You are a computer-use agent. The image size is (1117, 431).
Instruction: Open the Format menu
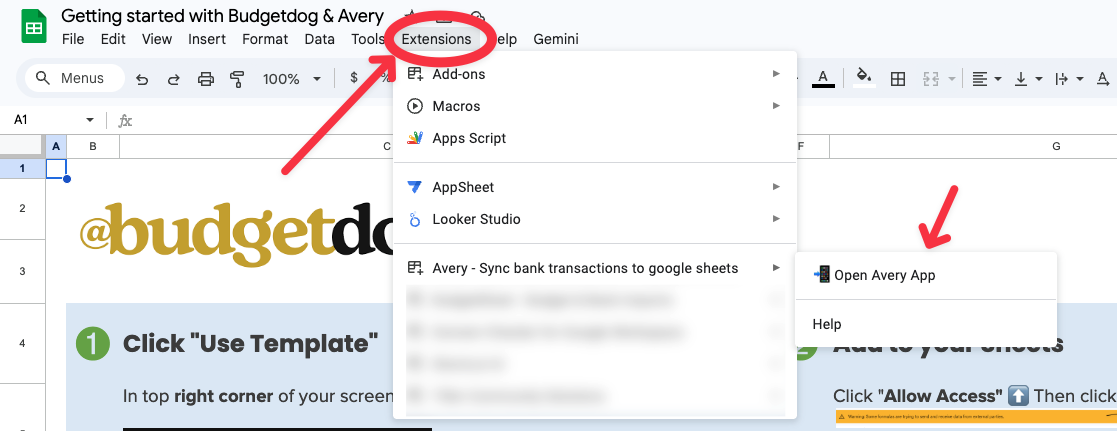pos(265,39)
